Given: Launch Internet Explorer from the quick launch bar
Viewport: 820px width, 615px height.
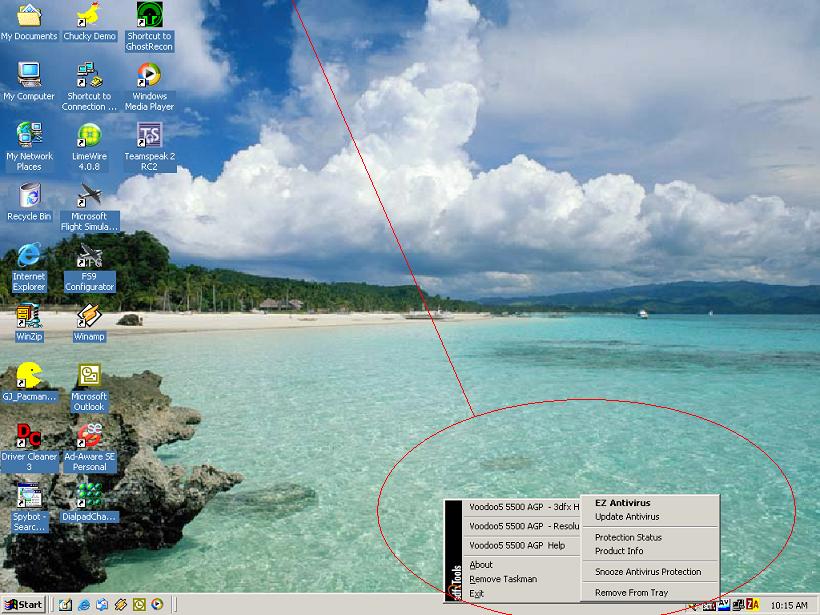Looking at the screenshot, I should [x=84, y=605].
